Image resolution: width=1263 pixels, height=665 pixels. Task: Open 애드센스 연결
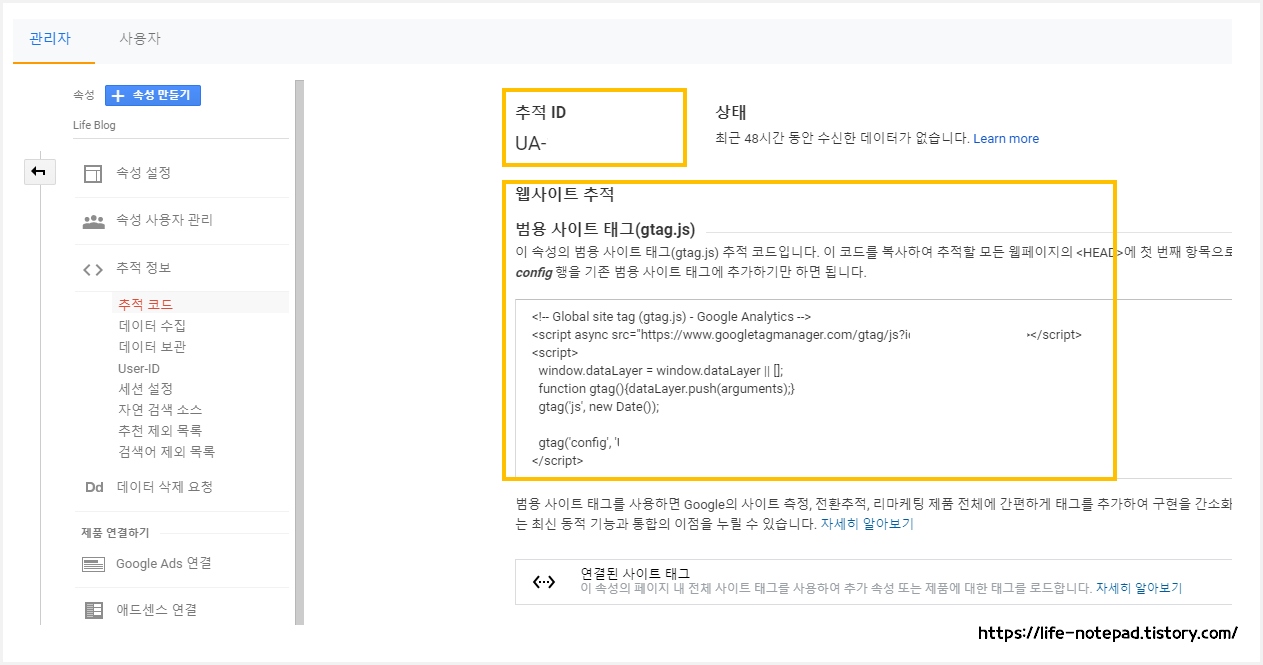(156, 609)
